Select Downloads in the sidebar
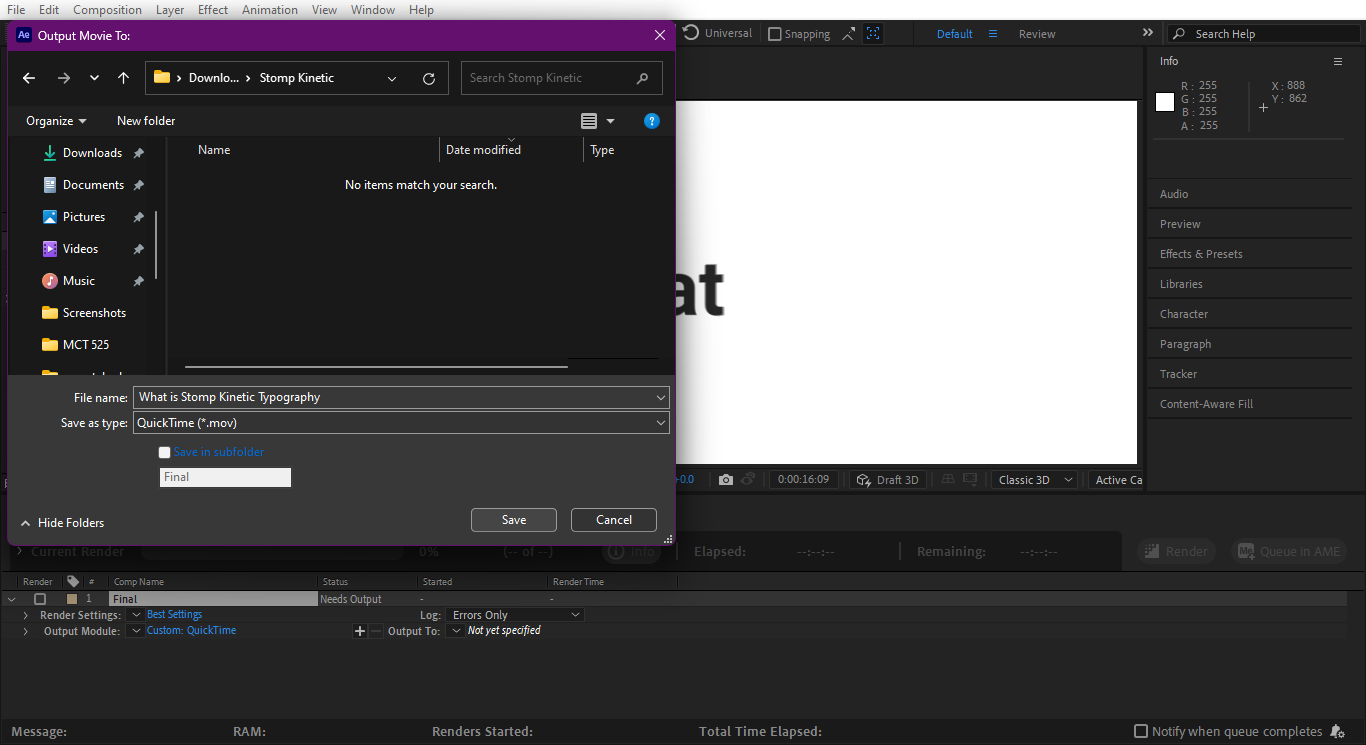The image size is (1366, 745). pyautogui.click(x=92, y=153)
